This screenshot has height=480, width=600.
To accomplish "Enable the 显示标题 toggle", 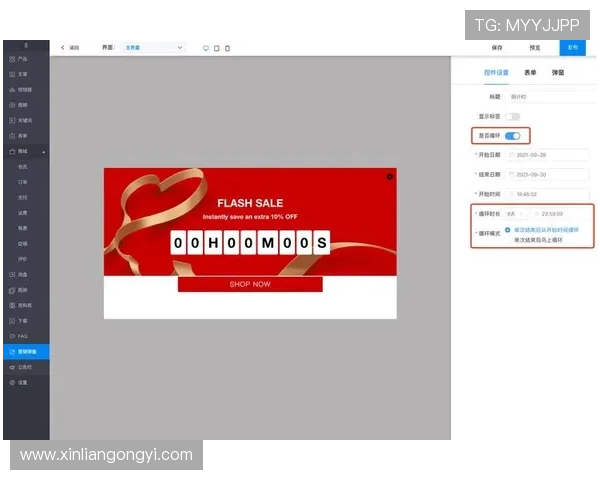I will click(512, 117).
